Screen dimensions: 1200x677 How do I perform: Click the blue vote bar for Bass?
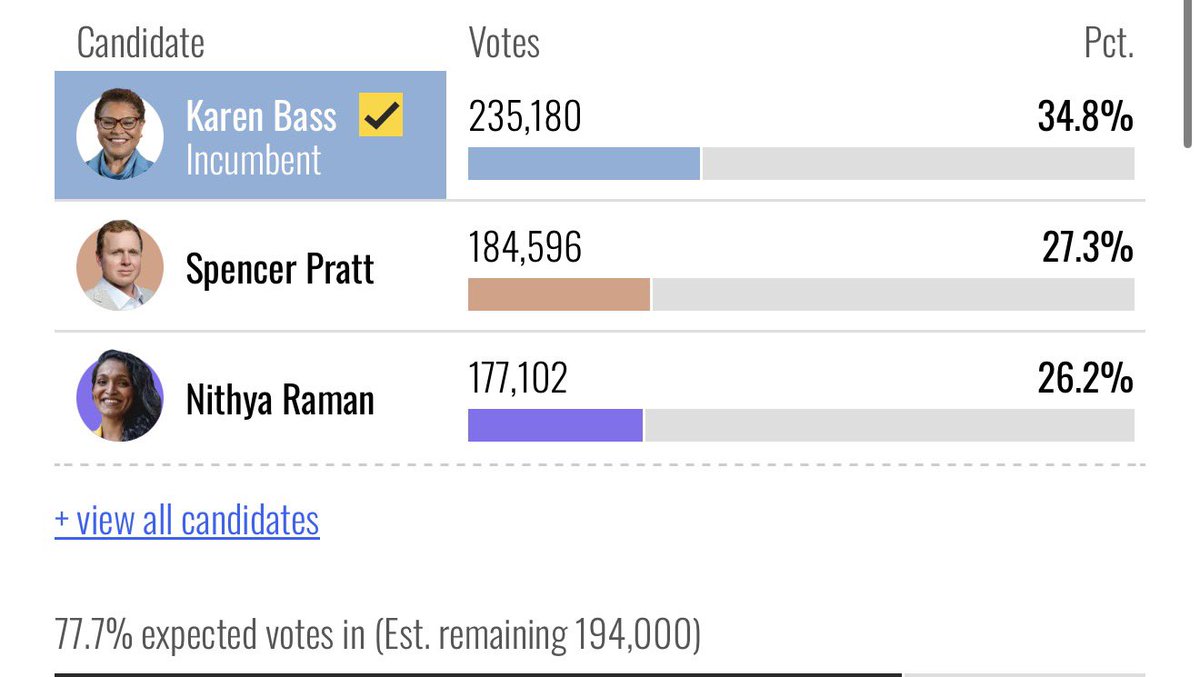(584, 164)
